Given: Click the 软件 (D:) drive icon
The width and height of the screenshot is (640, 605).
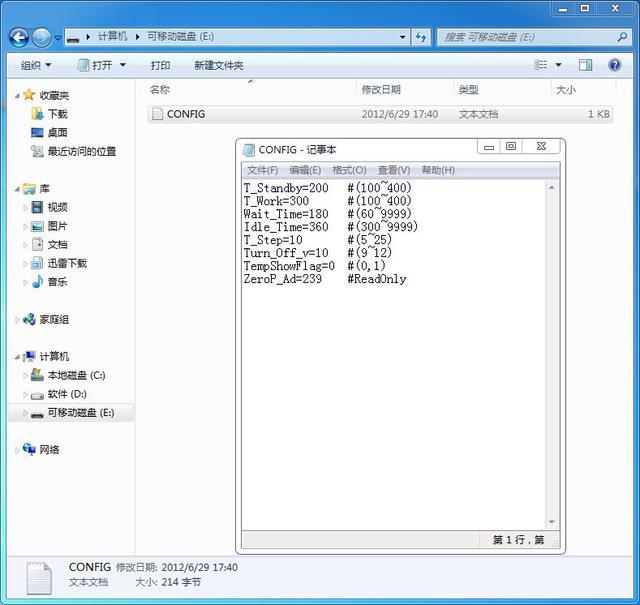Looking at the screenshot, I should [x=37, y=395].
